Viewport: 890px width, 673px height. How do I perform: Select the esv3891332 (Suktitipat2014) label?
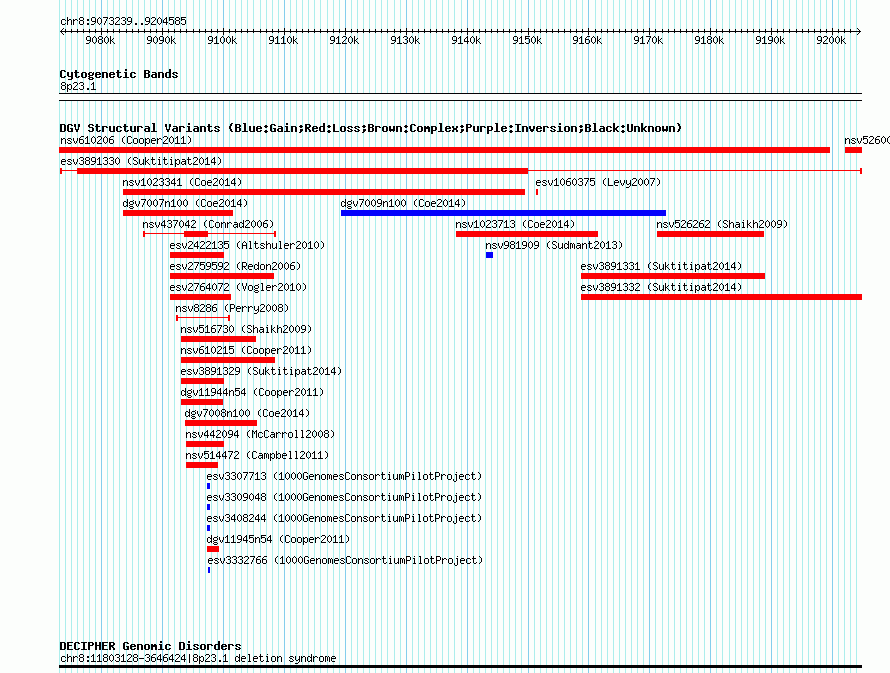point(661,287)
